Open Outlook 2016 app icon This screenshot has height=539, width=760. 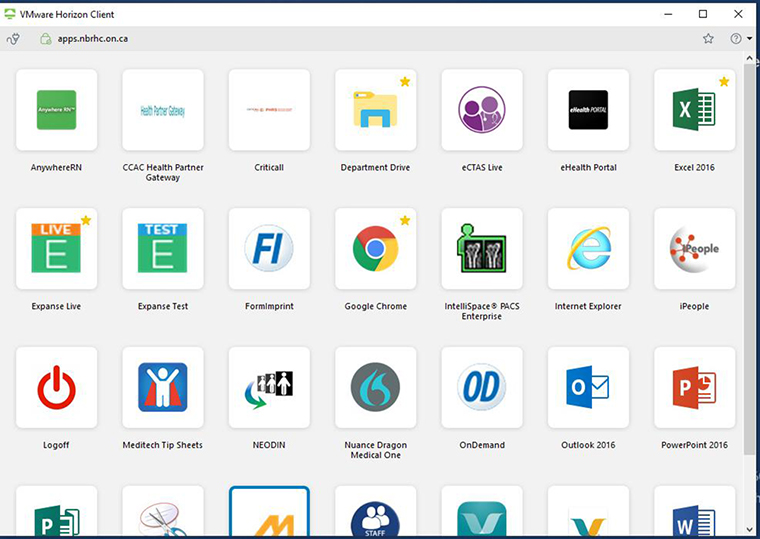click(588, 387)
